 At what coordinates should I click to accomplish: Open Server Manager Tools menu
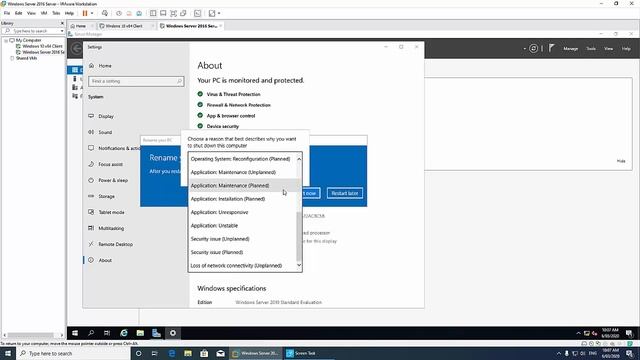pyautogui.click(x=591, y=49)
